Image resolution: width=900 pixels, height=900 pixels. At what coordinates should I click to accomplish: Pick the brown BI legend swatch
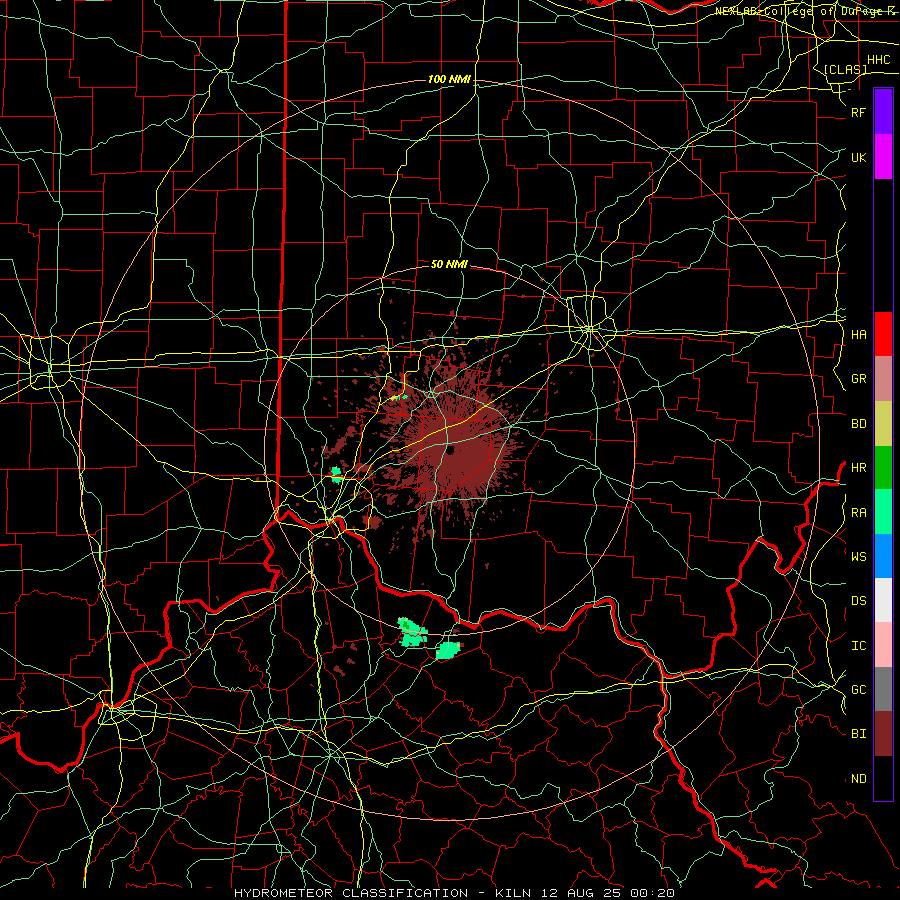[x=883, y=734]
